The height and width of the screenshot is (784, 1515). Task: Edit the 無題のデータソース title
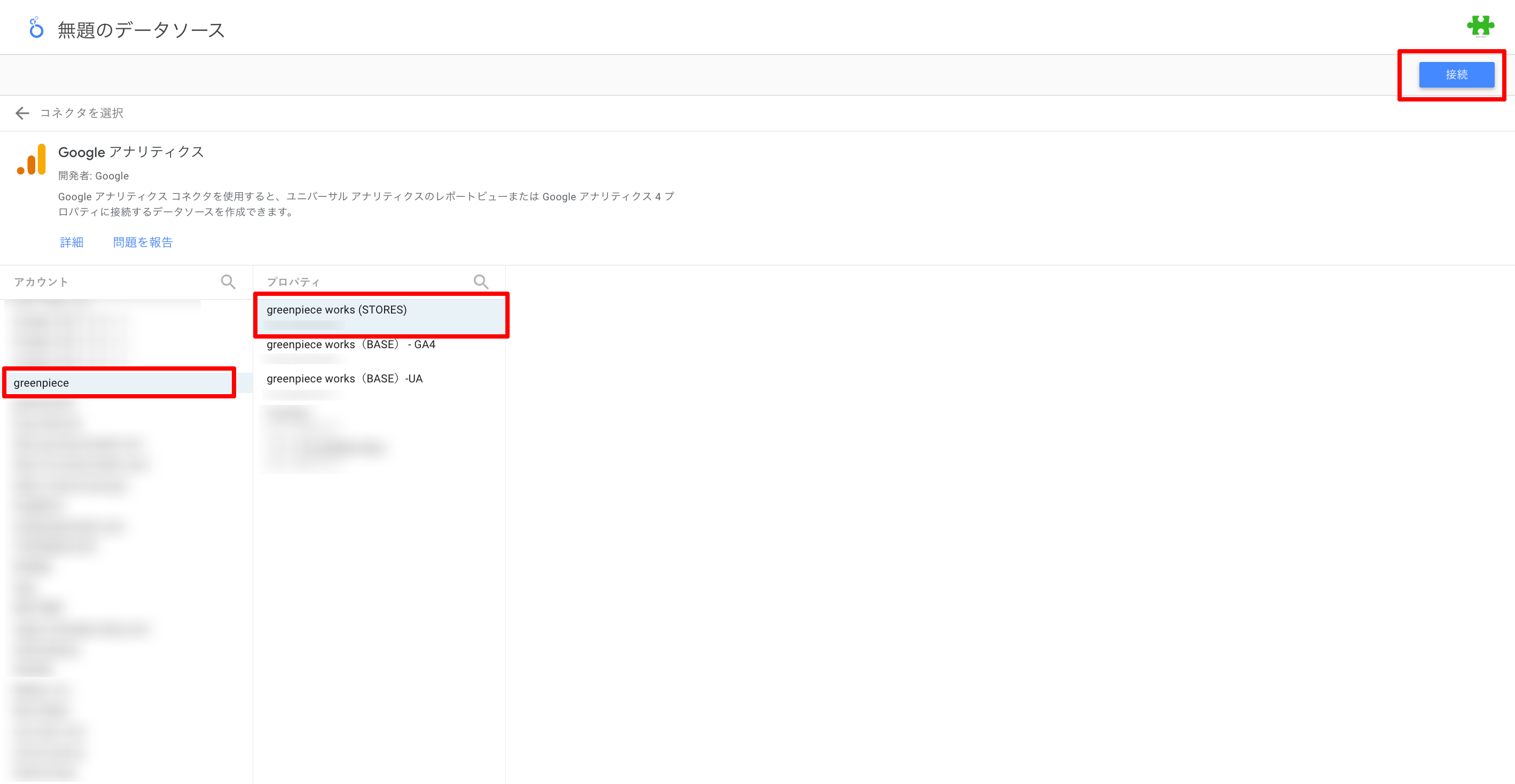point(141,29)
